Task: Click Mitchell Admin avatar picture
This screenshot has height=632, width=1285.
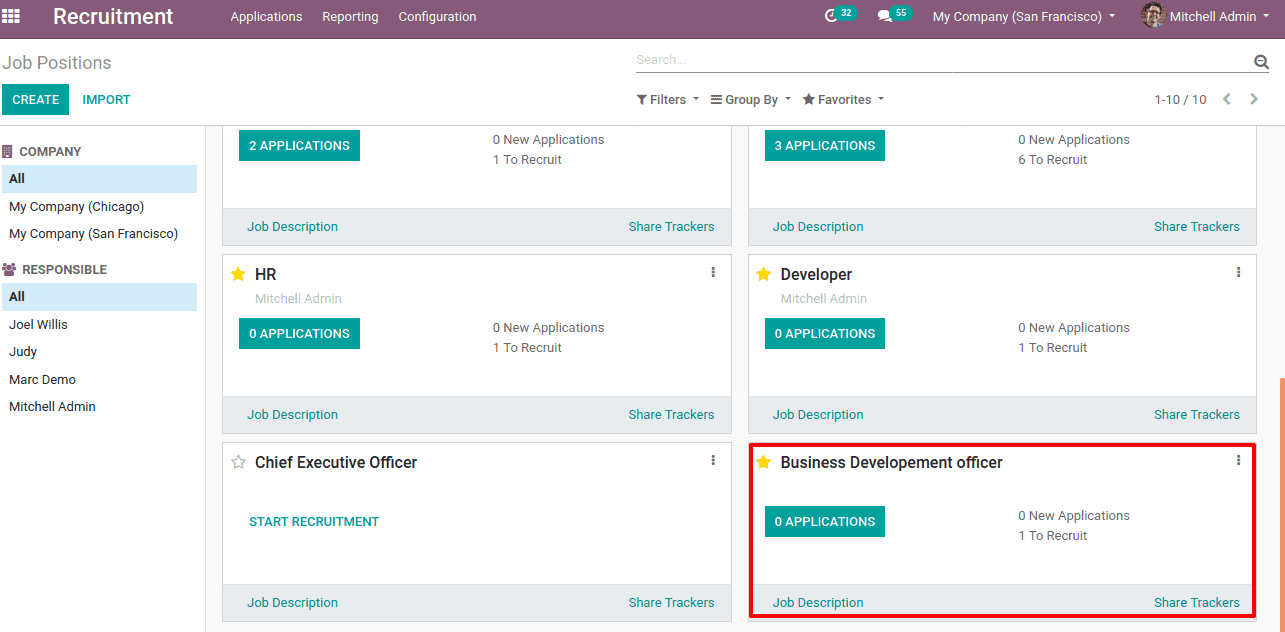Action: pyautogui.click(x=1153, y=16)
